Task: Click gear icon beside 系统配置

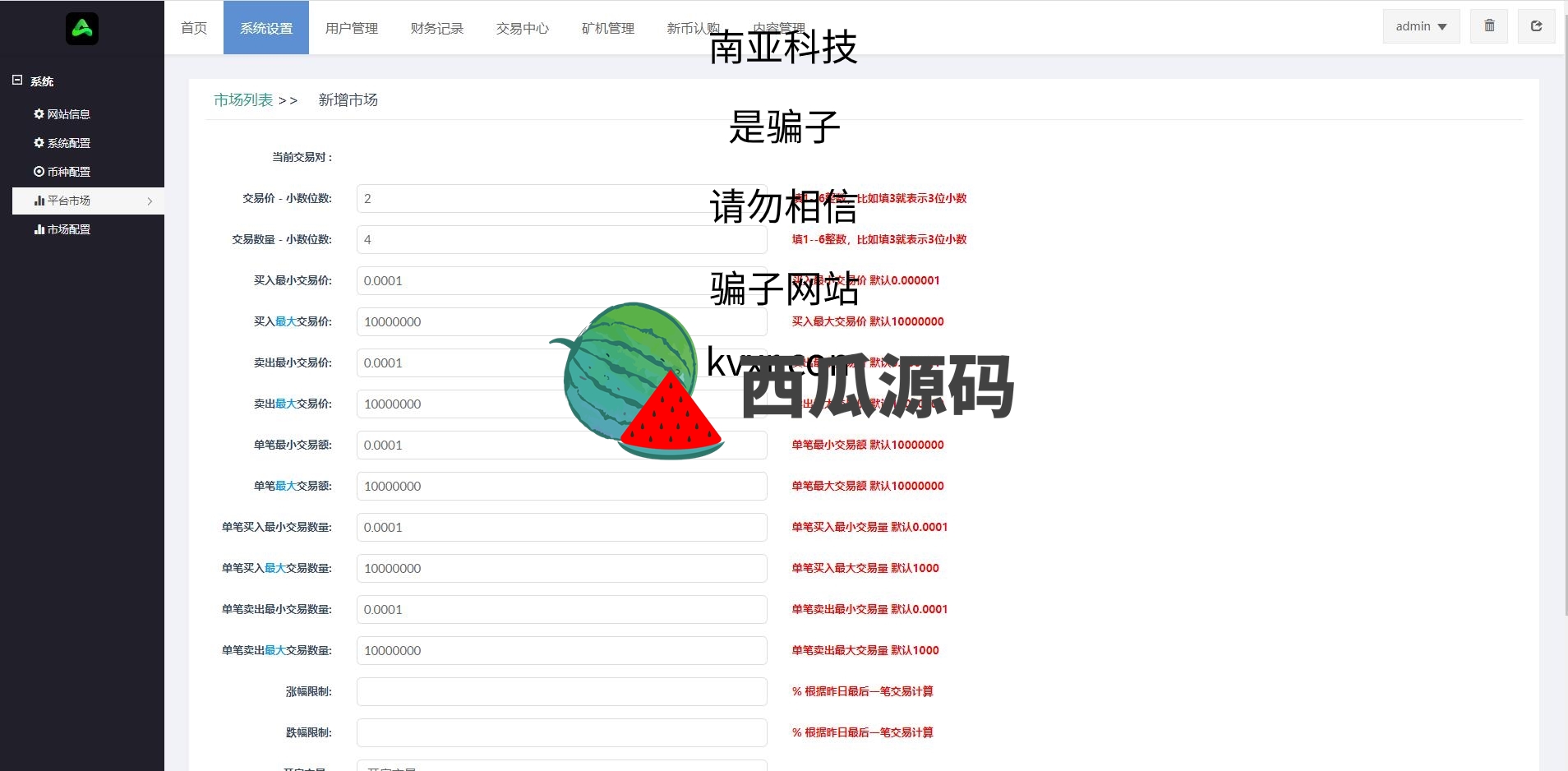Action: pos(39,143)
